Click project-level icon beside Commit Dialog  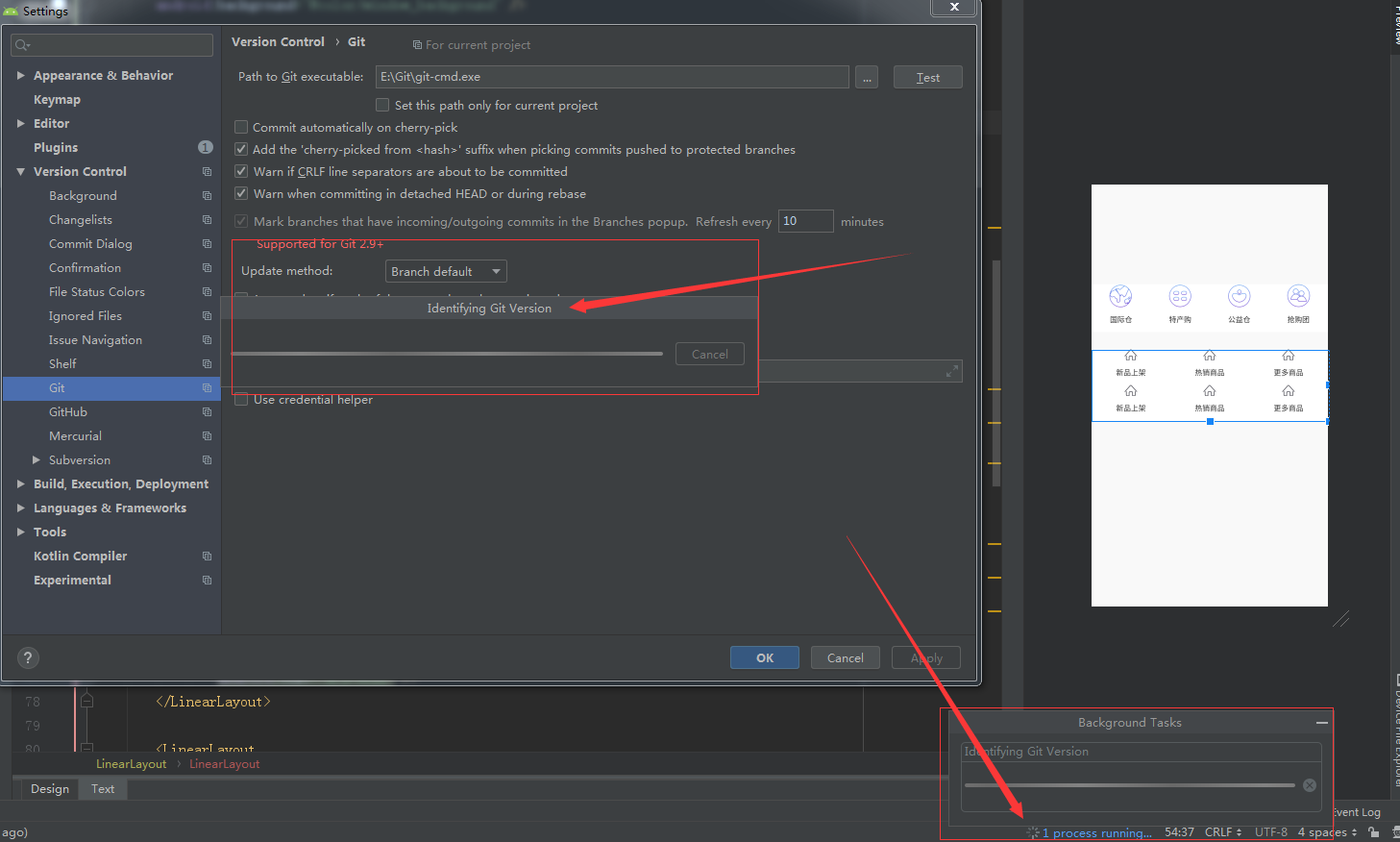(207, 244)
